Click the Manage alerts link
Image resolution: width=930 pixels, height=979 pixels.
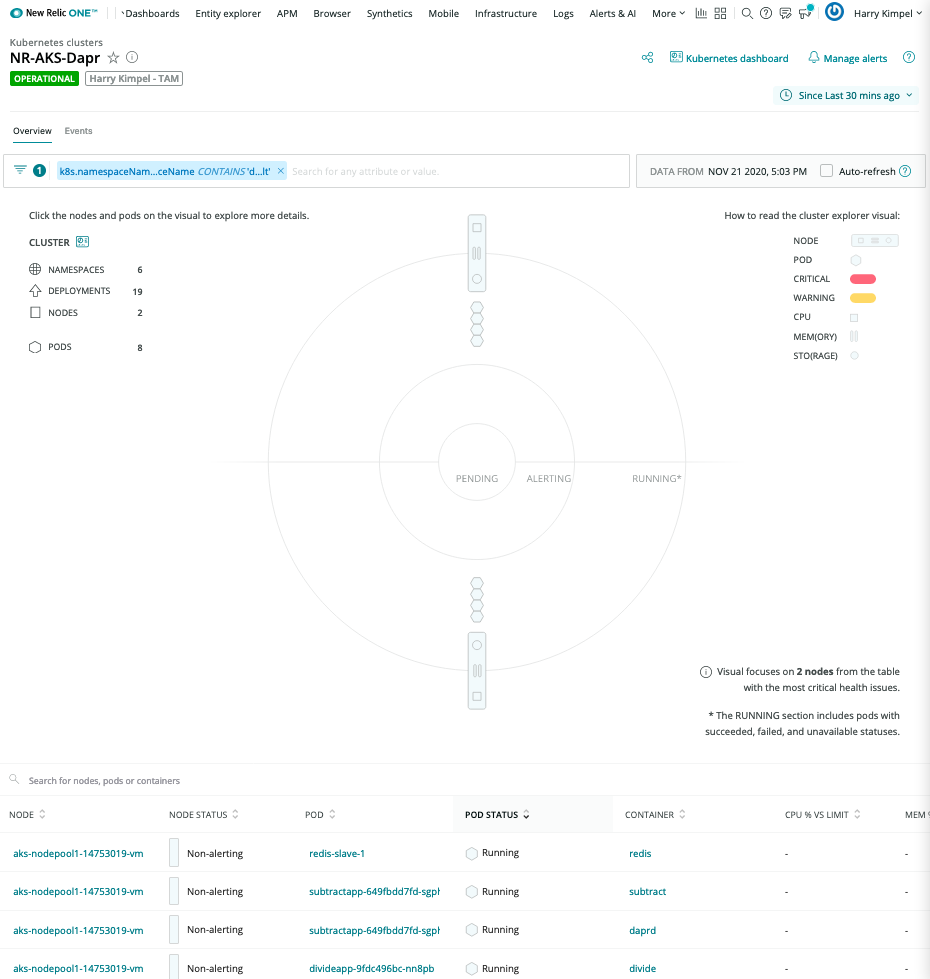pos(855,58)
